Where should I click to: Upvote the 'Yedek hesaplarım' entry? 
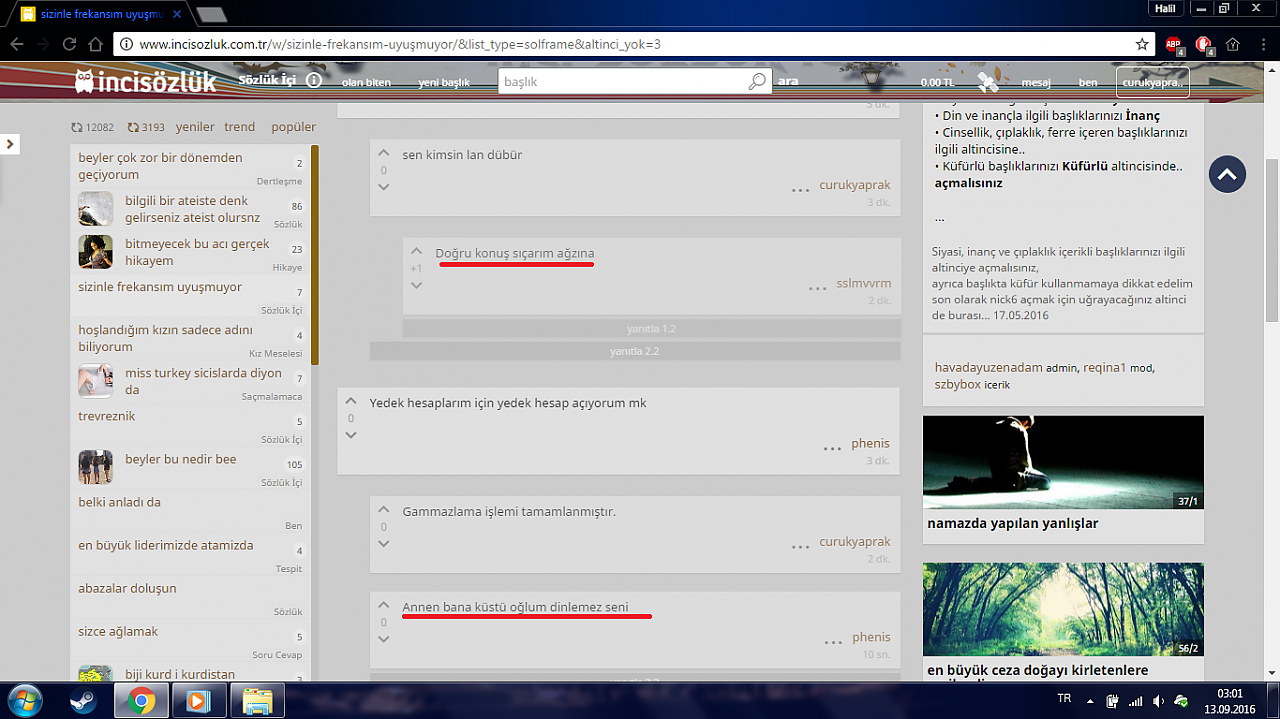(x=350, y=402)
